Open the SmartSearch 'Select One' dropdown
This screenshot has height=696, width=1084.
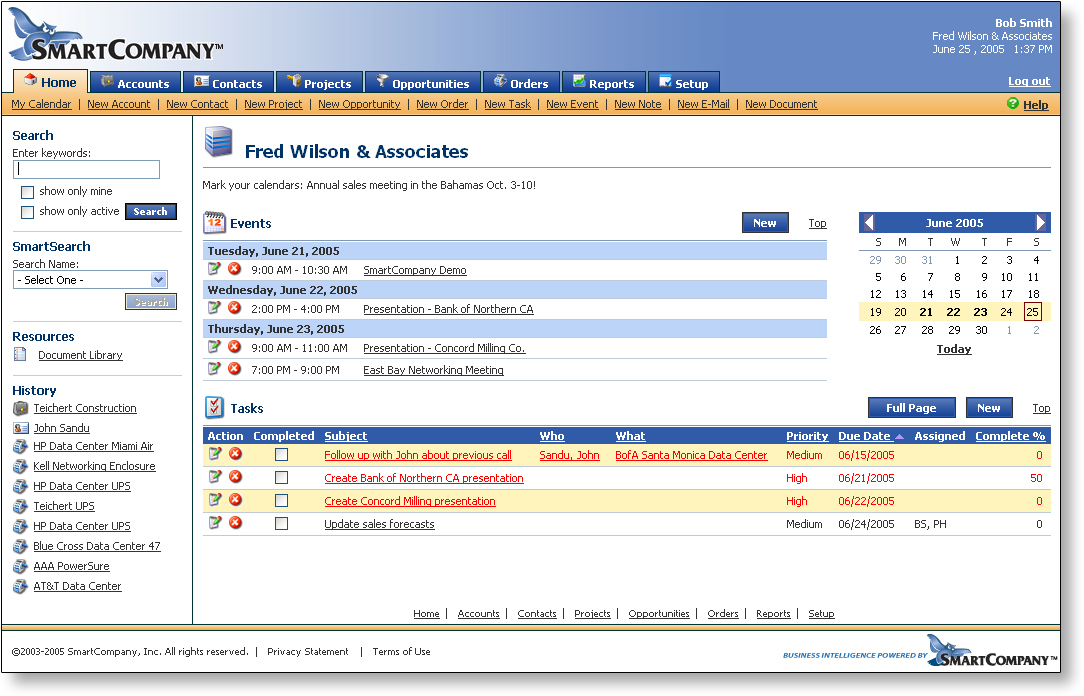[90, 280]
